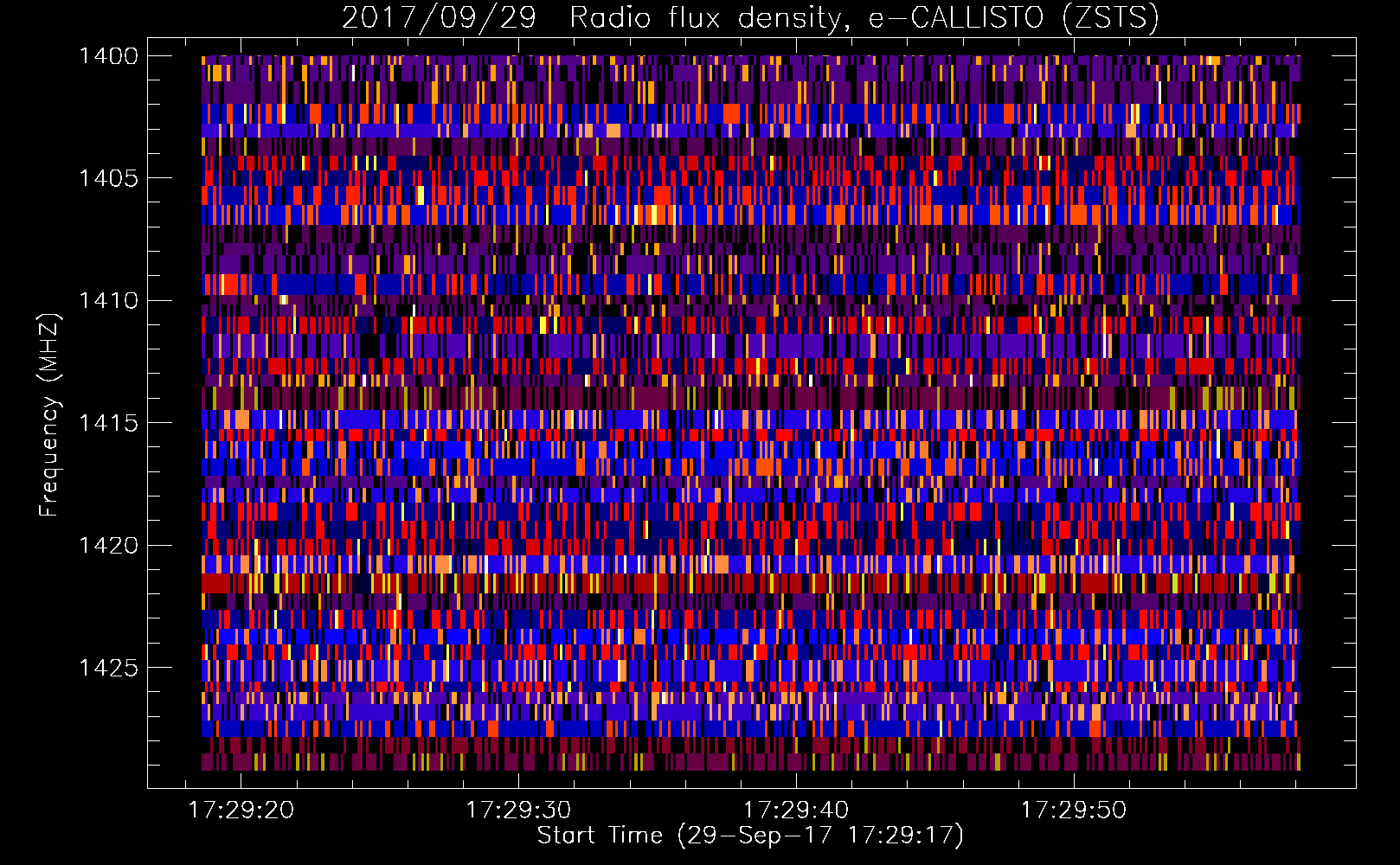The height and width of the screenshot is (865, 1400).
Task: Click the 17:29:20 time tick label
Action: pyautogui.click(x=241, y=811)
